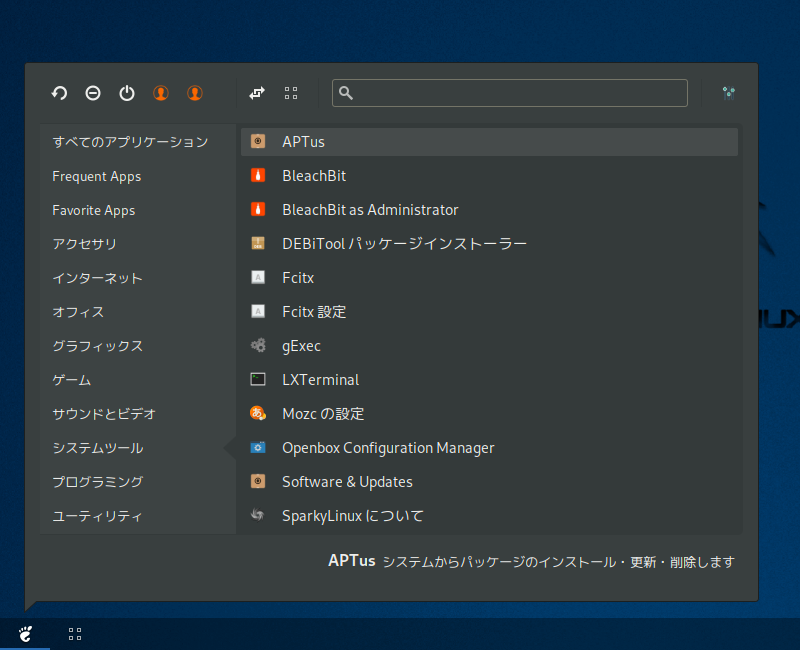Click the GNOME foot menu button in taskbar
The image size is (800, 650).
(25, 634)
